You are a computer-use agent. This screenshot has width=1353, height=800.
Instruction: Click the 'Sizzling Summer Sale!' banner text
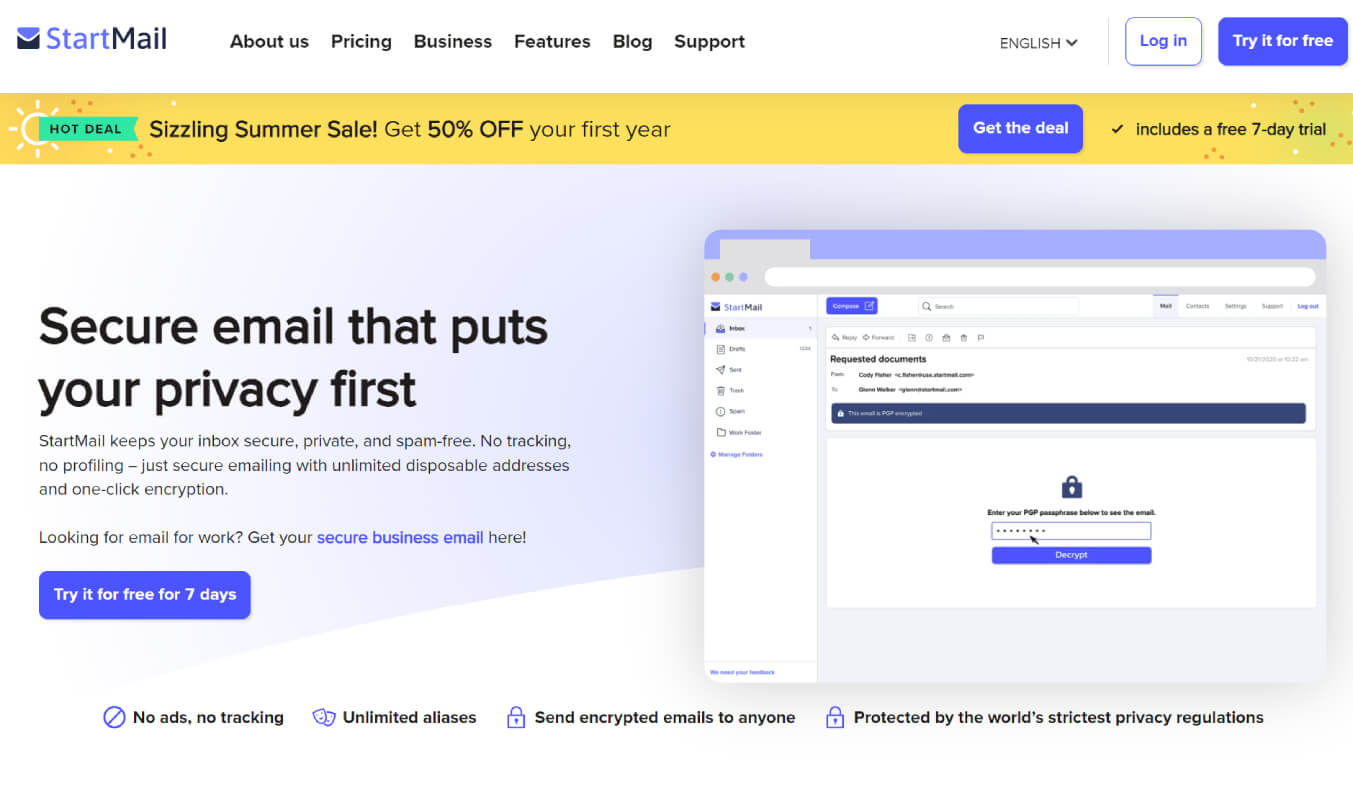(x=264, y=129)
